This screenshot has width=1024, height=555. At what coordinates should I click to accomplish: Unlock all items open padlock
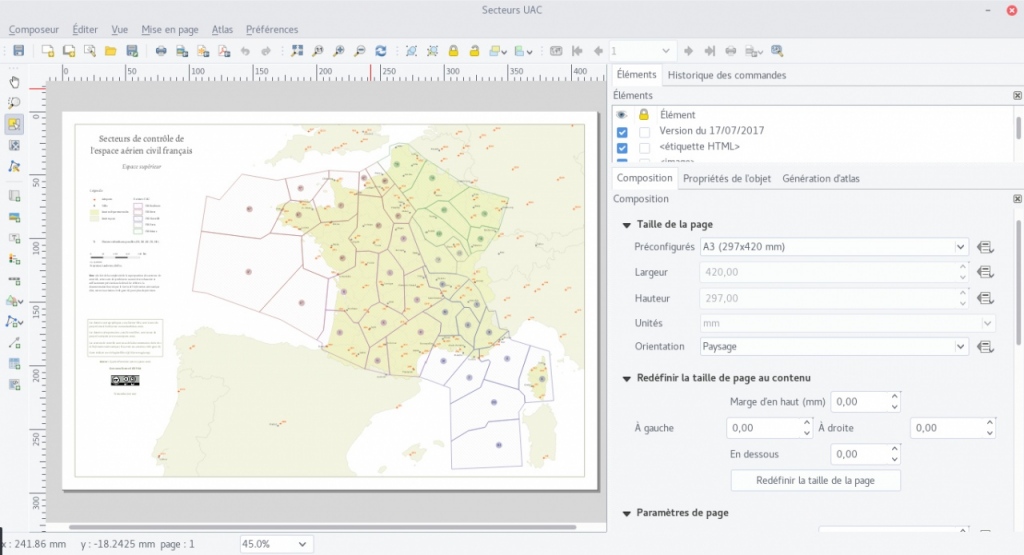pyautogui.click(x=474, y=51)
